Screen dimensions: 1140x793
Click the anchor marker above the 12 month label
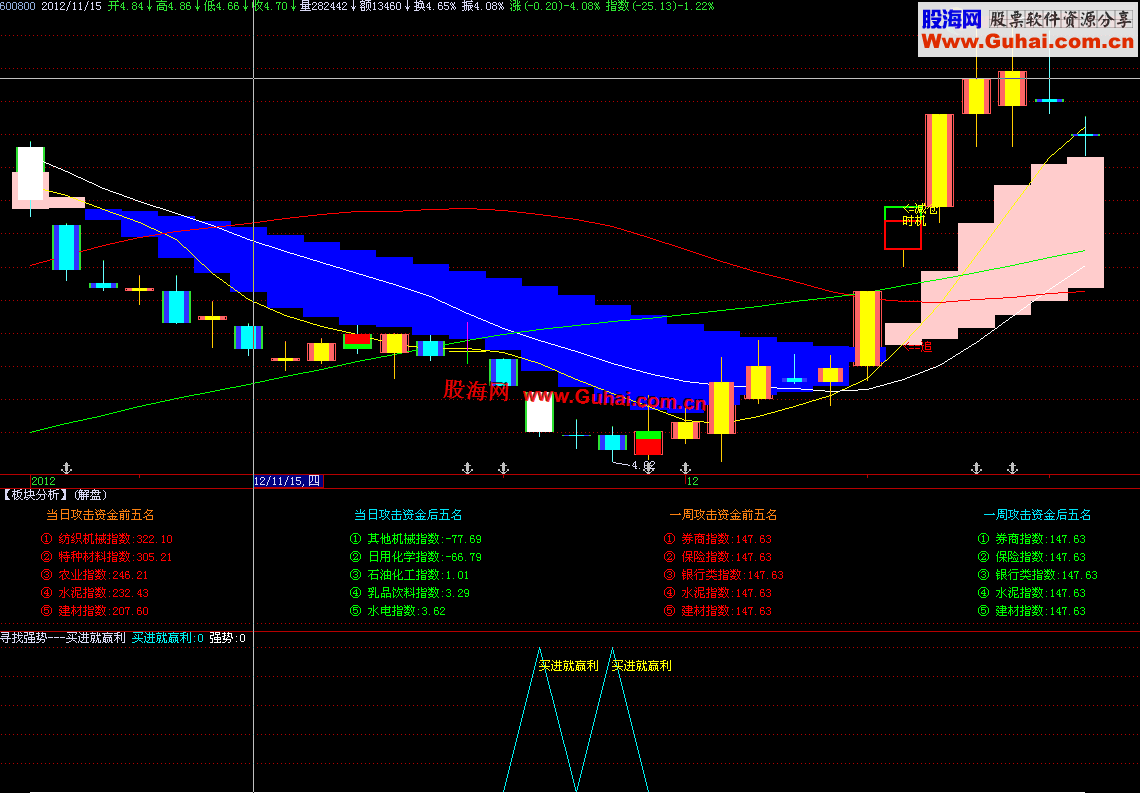pyautogui.click(x=685, y=468)
